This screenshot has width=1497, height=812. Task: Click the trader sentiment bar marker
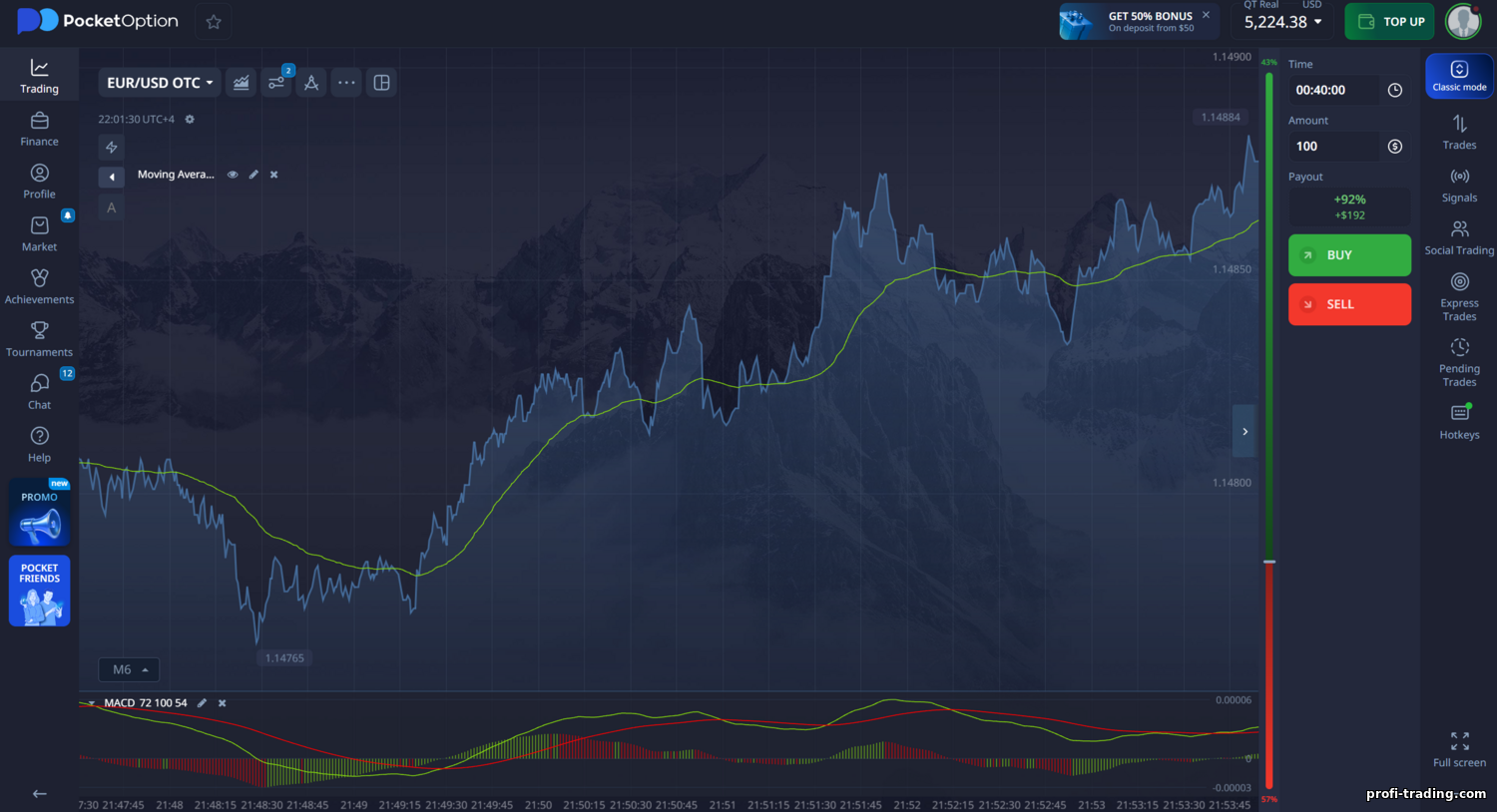[x=1269, y=562]
